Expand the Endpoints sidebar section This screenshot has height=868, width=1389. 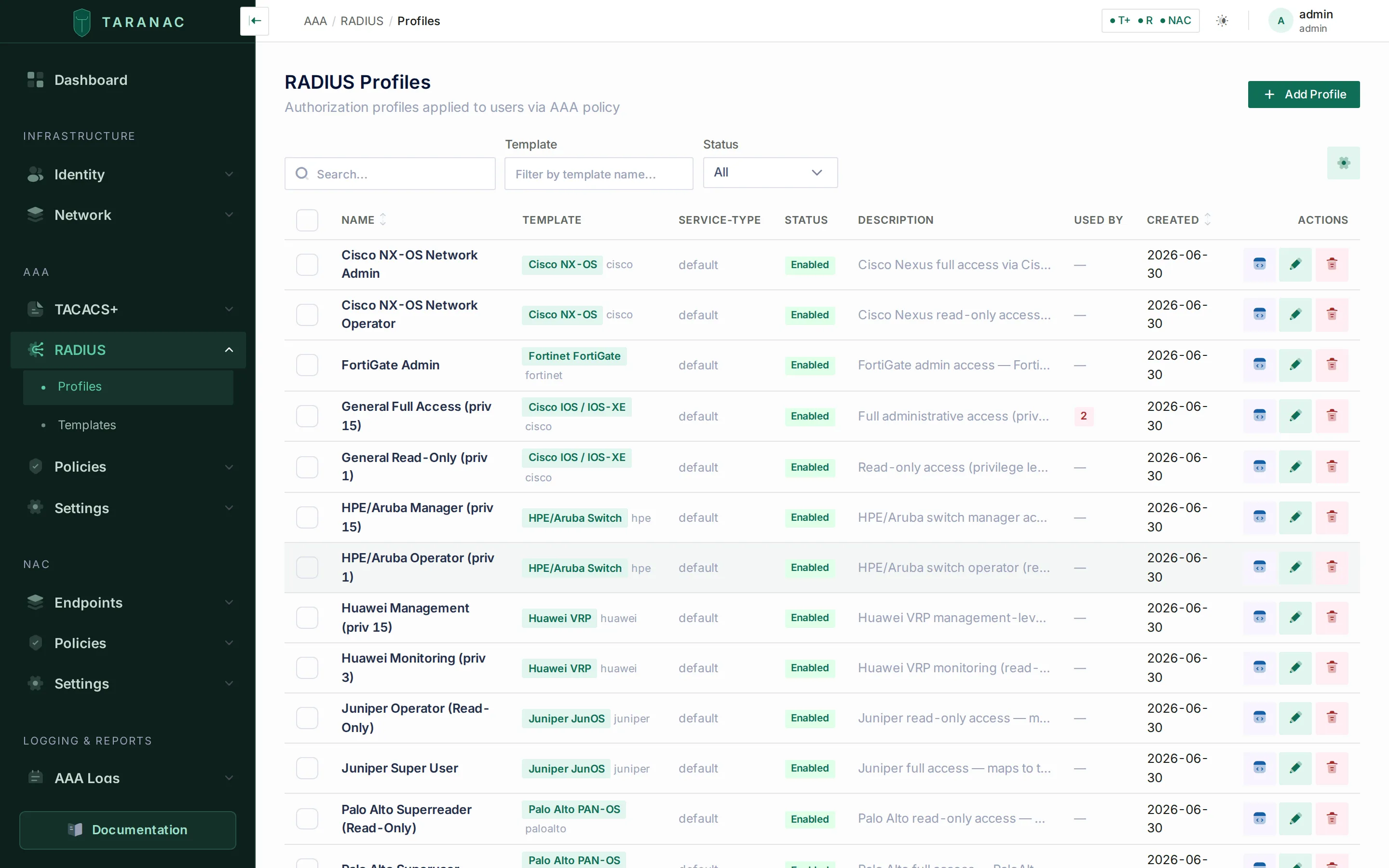click(128, 602)
